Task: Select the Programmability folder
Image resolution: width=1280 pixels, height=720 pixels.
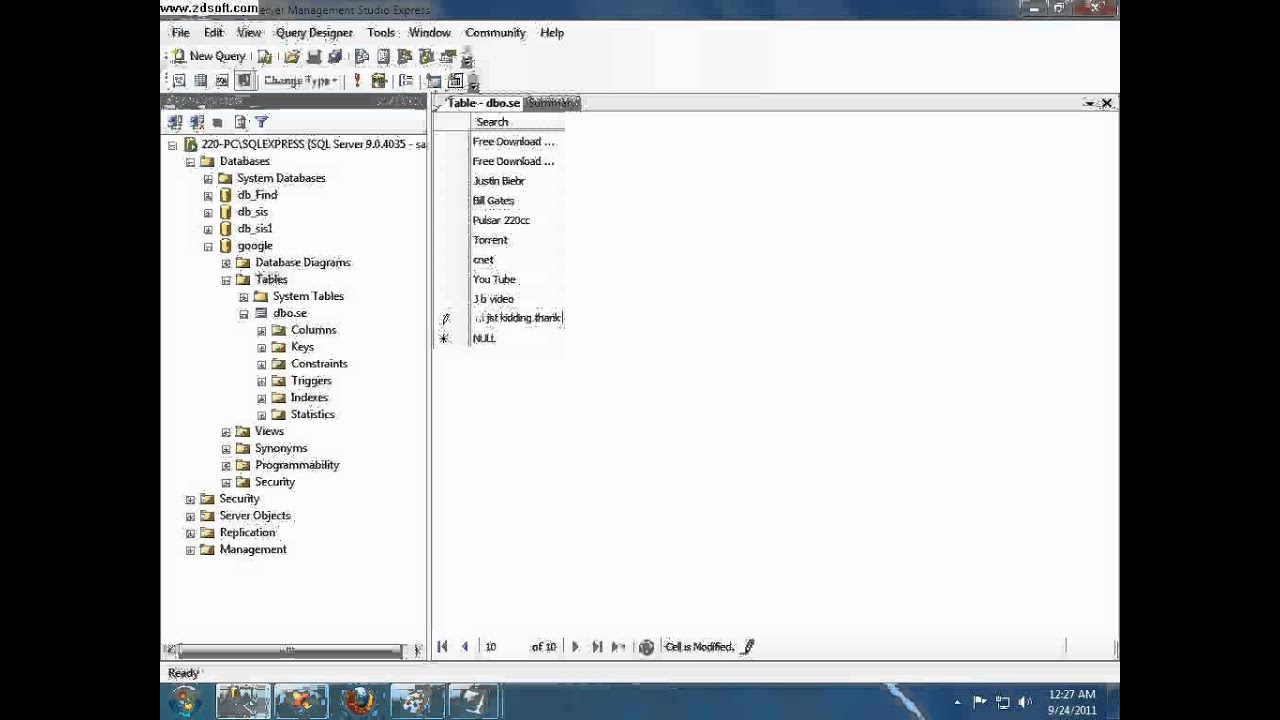Action: click(297, 465)
